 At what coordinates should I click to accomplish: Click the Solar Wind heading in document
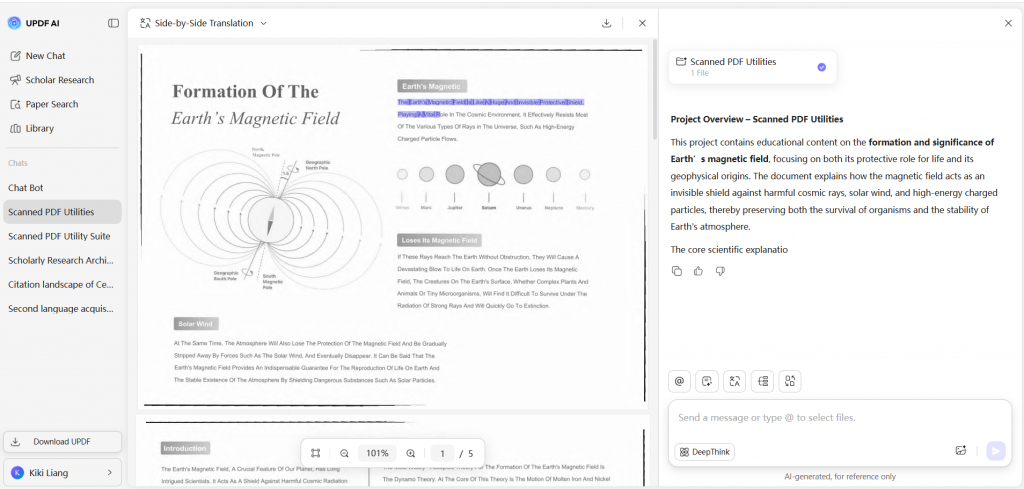(197, 324)
